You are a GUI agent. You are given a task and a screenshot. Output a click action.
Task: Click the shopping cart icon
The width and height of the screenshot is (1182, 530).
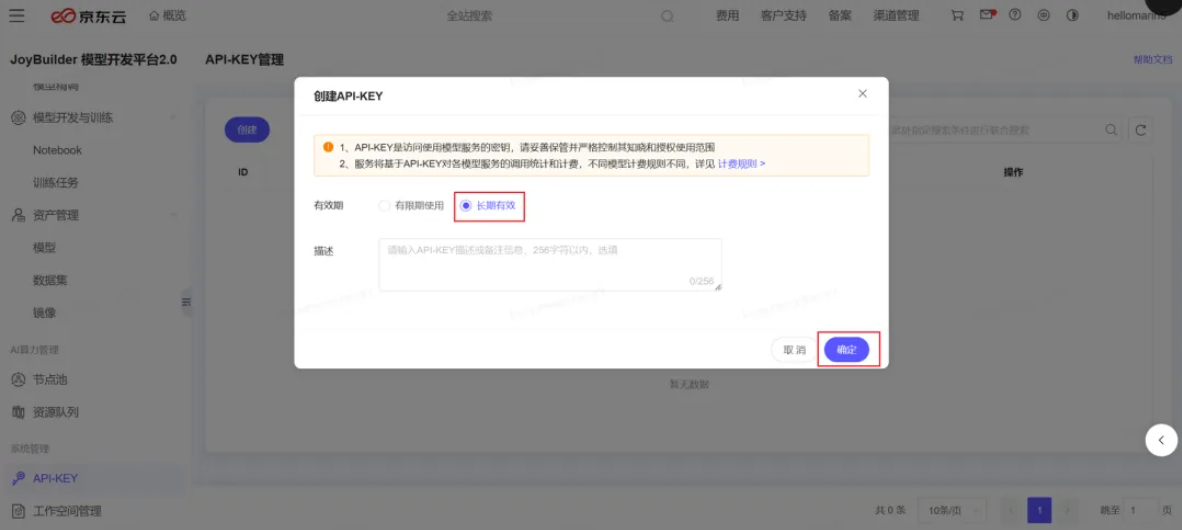pos(957,16)
